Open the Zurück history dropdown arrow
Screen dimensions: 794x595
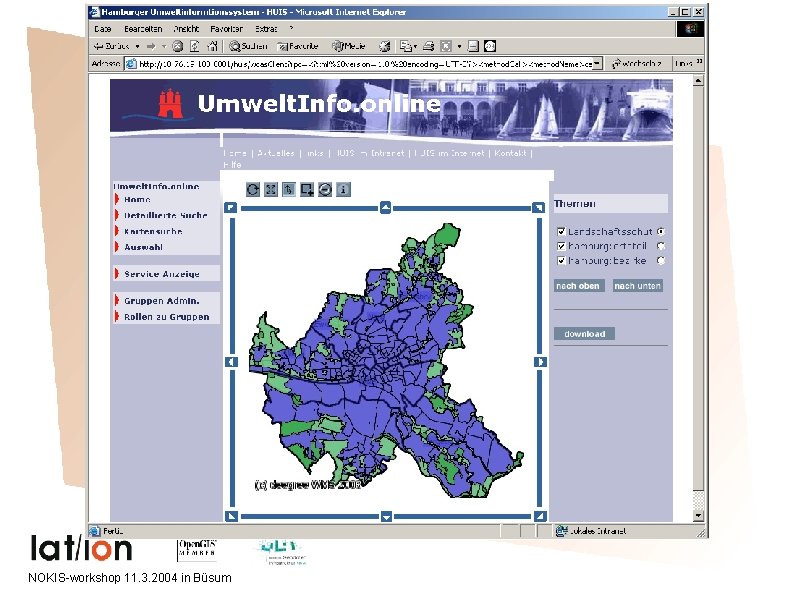137,46
